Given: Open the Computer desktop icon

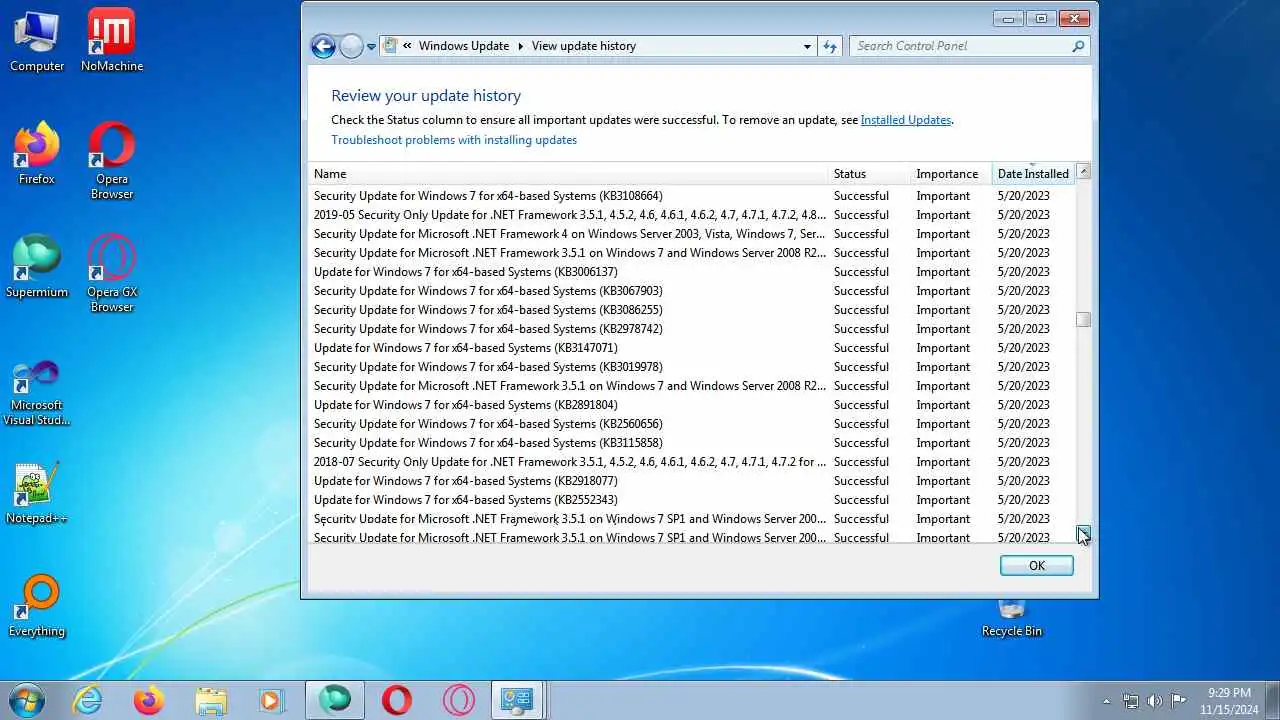Looking at the screenshot, I should (37, 41).
